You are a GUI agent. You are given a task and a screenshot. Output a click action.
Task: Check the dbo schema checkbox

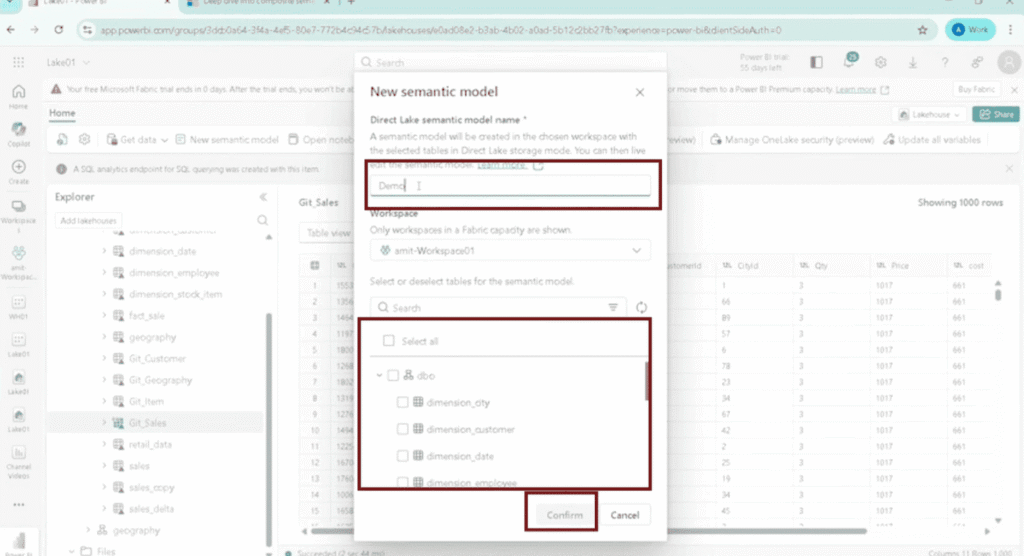tap(392, 375)
